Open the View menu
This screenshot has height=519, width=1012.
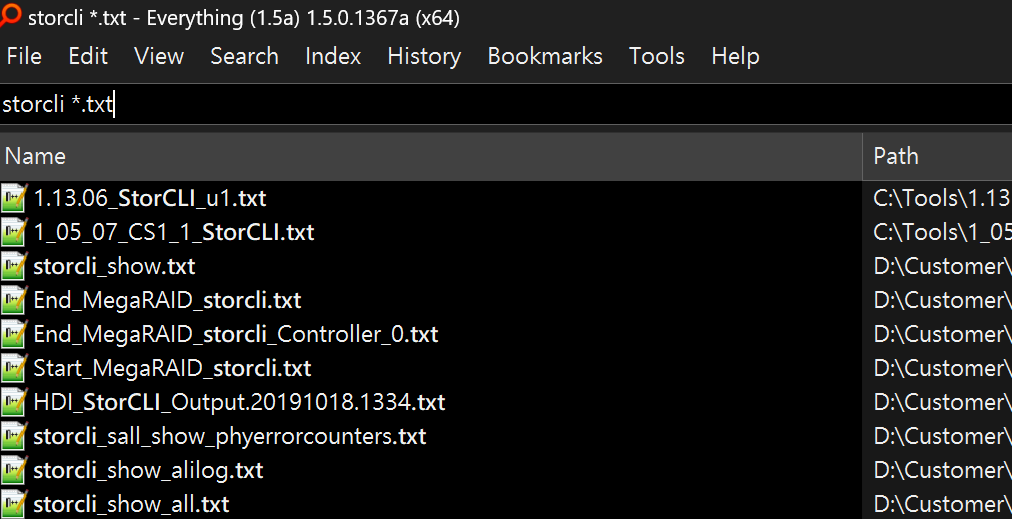coord(159,56)
